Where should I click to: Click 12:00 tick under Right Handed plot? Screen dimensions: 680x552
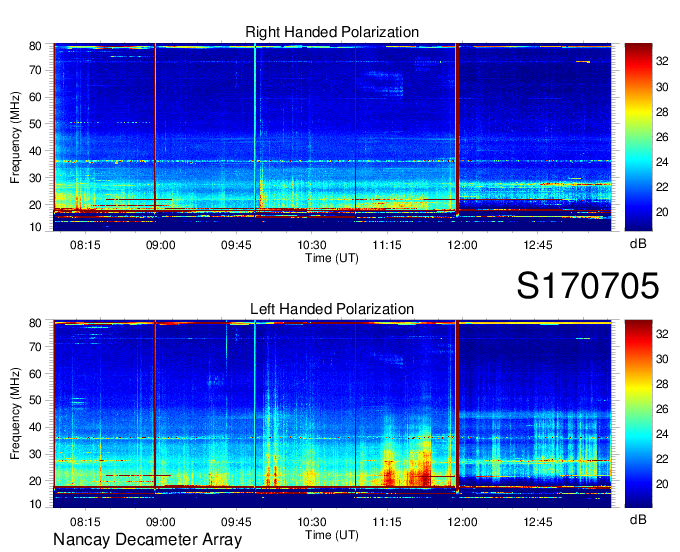tap(462, 245)
